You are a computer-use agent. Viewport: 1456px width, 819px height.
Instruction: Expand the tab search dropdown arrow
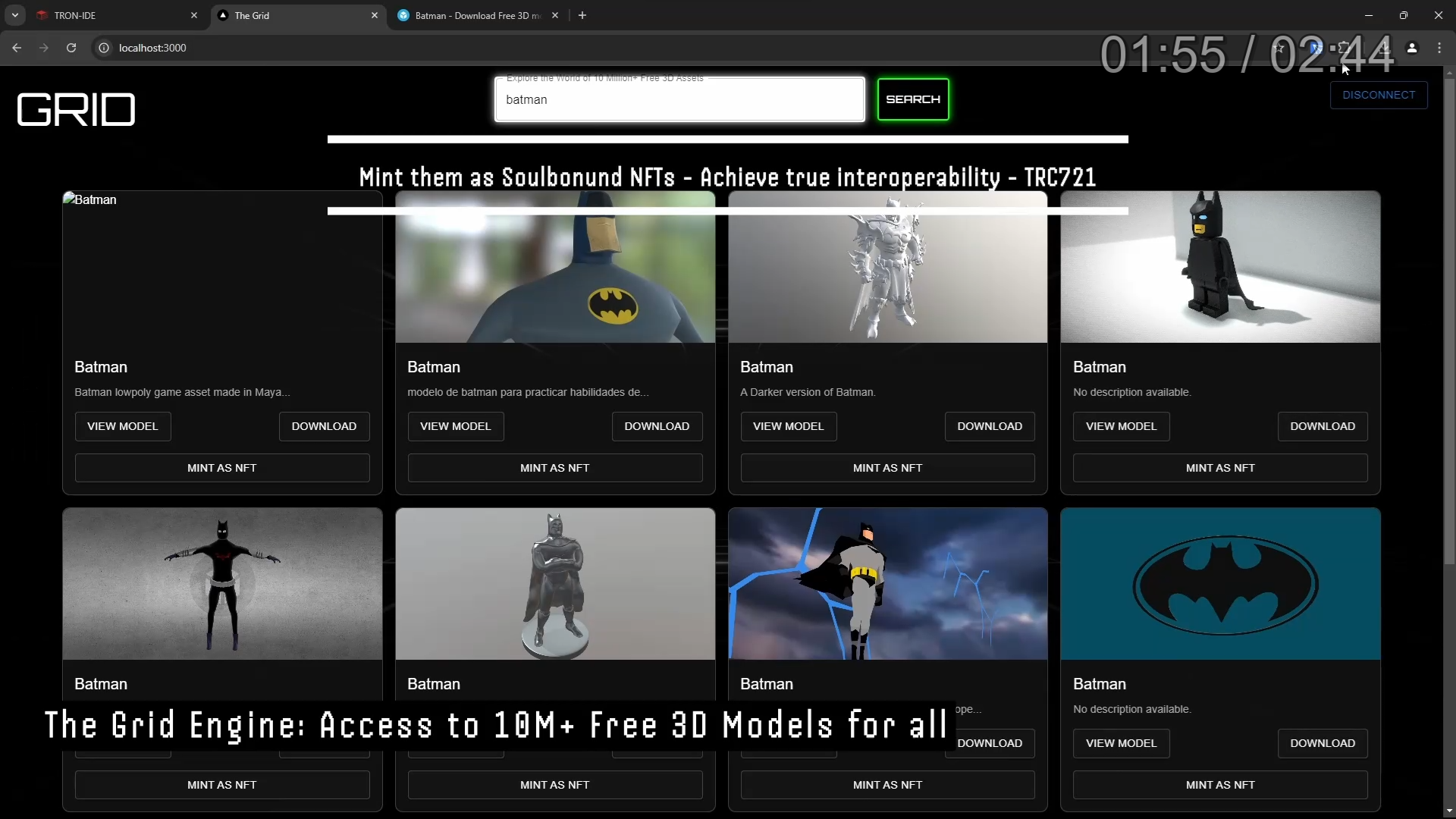(x=14, y=15)
